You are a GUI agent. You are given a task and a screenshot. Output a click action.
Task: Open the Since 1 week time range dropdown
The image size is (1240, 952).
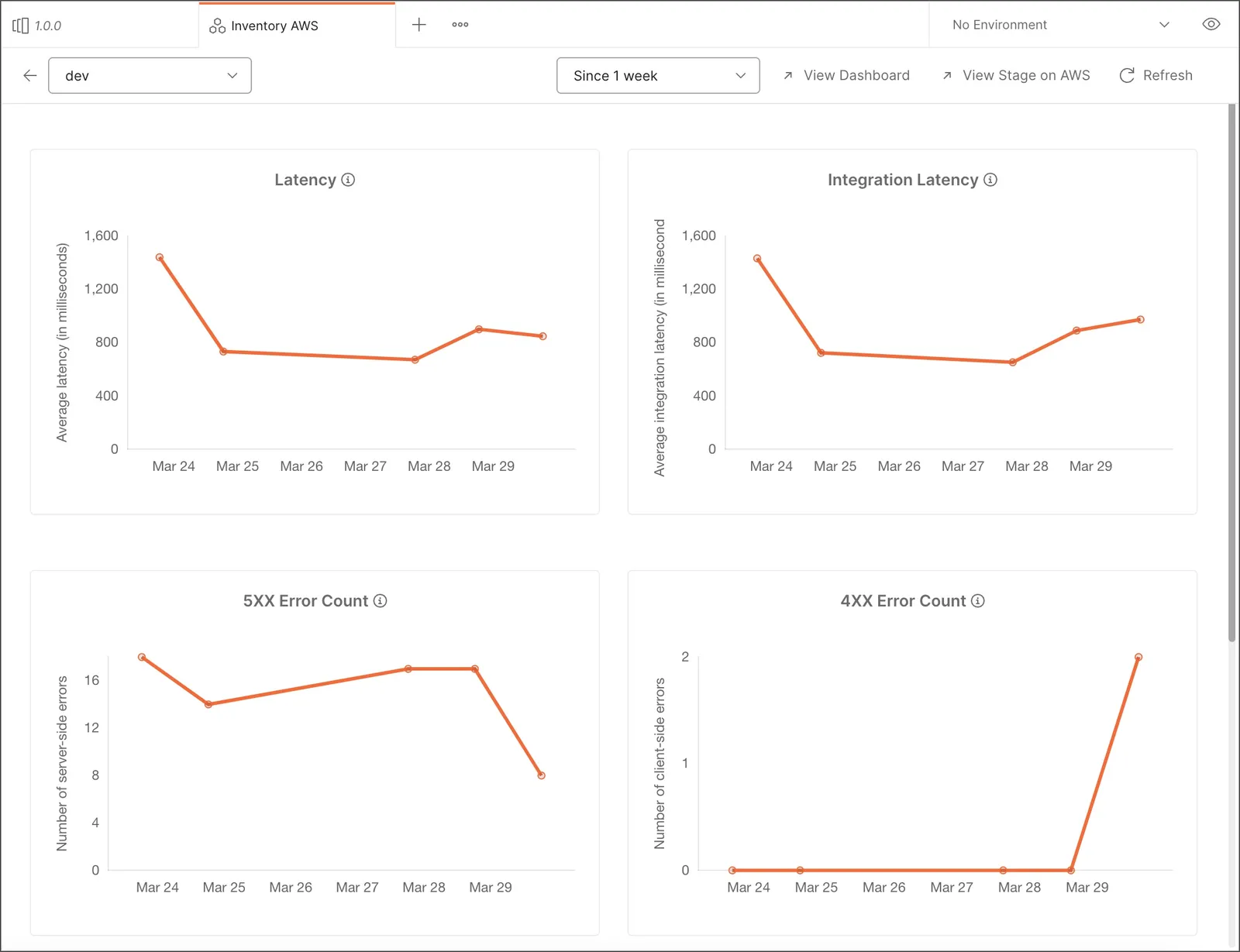click(x=658, y=75)
